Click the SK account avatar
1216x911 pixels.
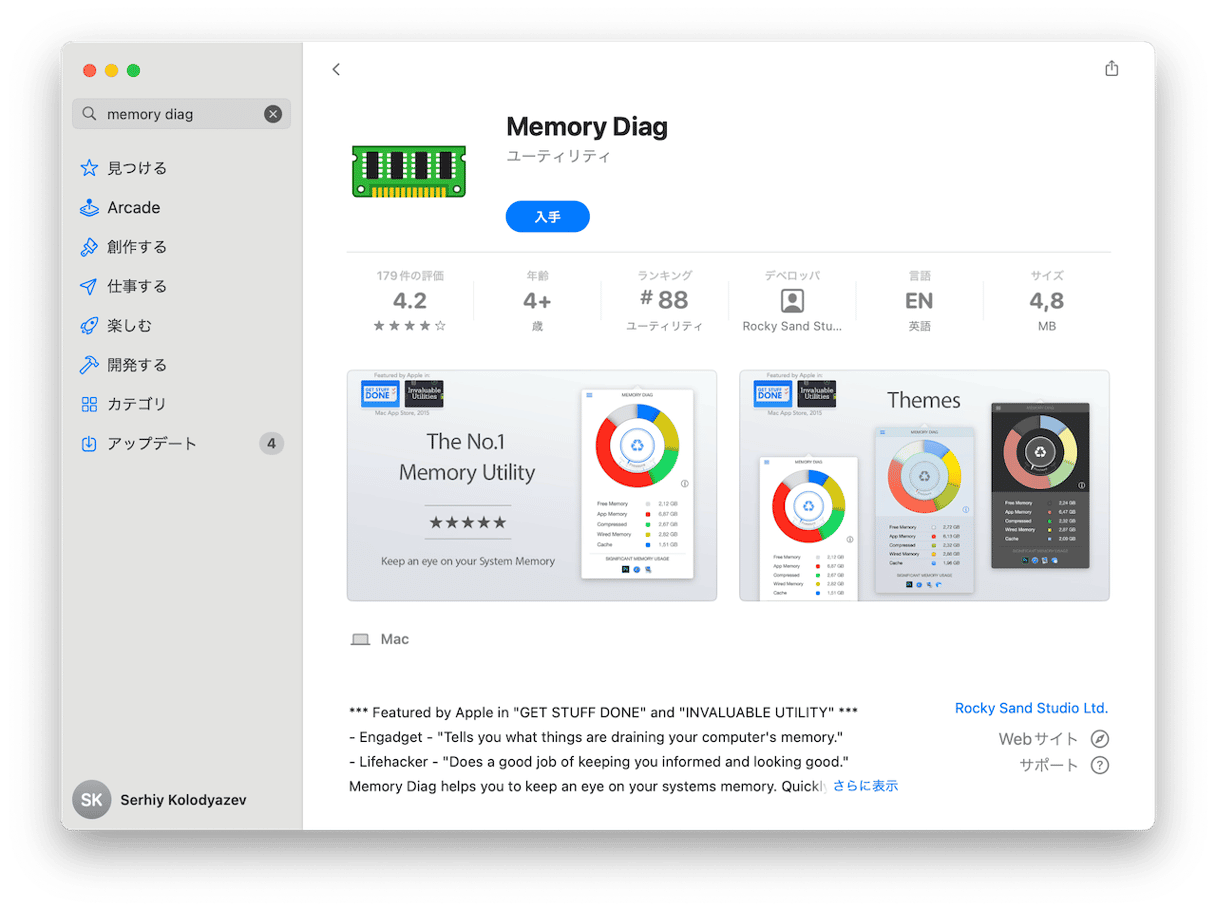[92, 800]
